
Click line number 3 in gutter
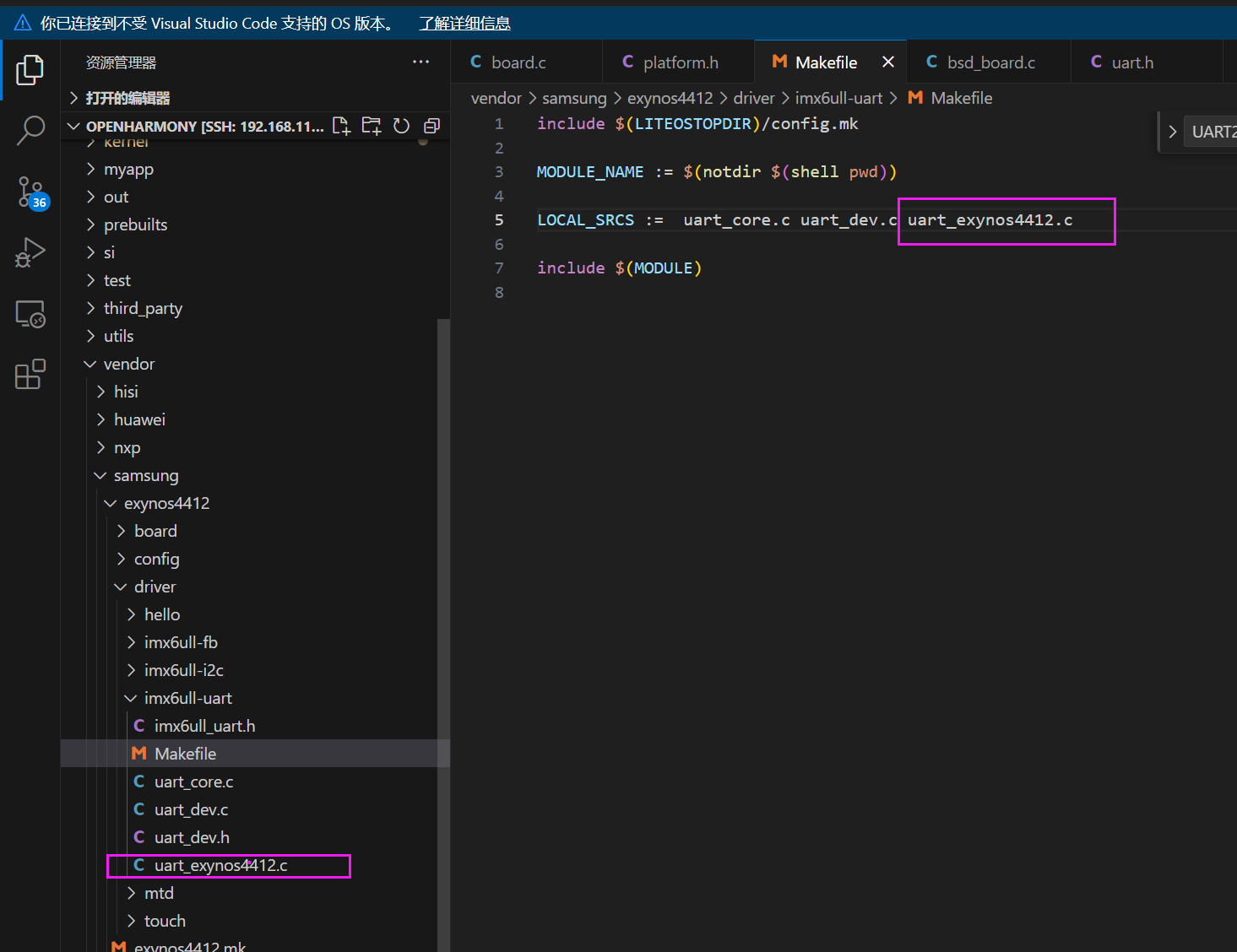coord(499,171)
